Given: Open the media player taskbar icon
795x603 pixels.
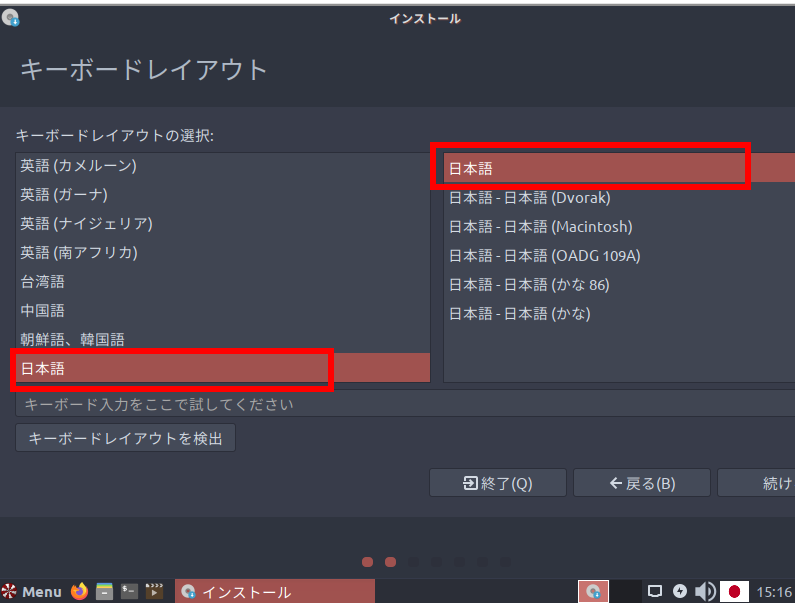Looking at the screenshot, I should tap(154, 591).
